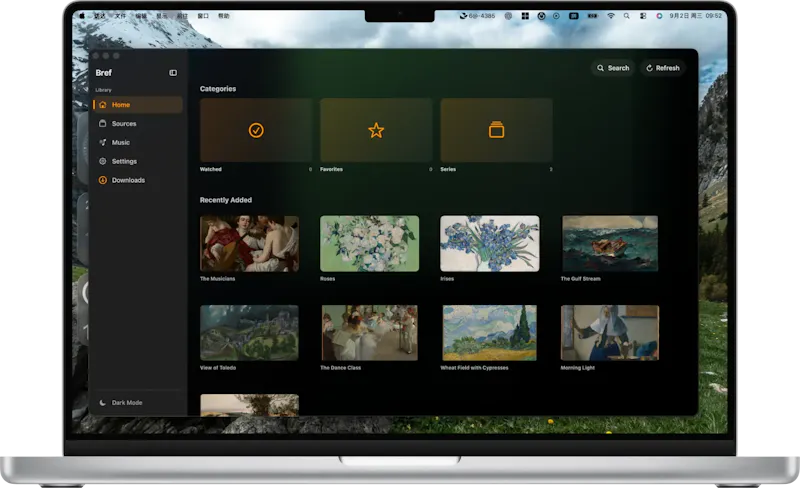800x488 pixels.
Task: Open Control Center icon in menu bar
Action: 643,16
